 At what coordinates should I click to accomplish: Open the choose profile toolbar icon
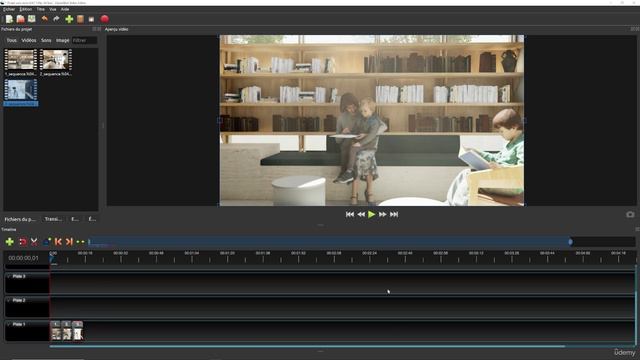coord(80,19)
